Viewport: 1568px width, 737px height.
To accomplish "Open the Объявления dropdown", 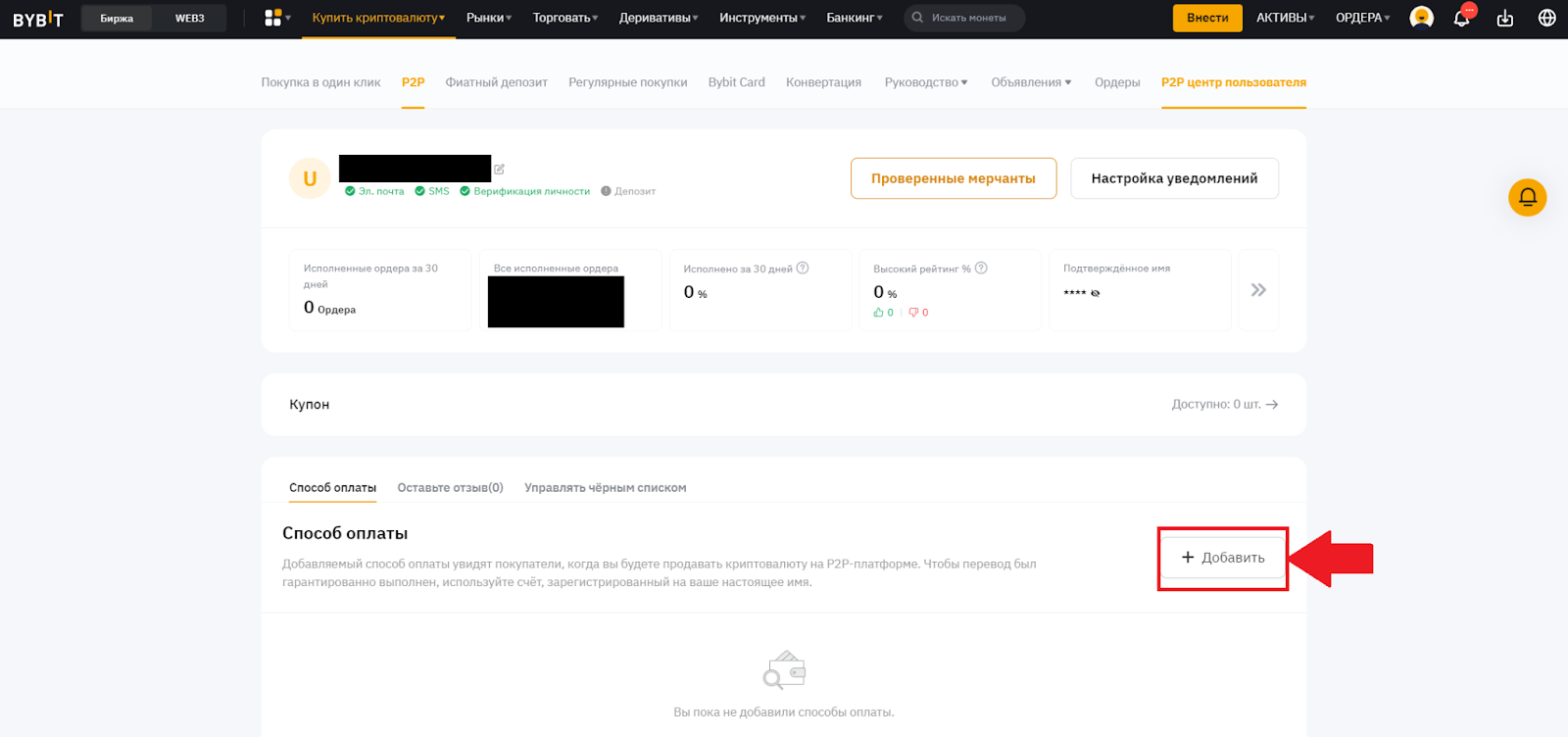I will click(1031, 82).
